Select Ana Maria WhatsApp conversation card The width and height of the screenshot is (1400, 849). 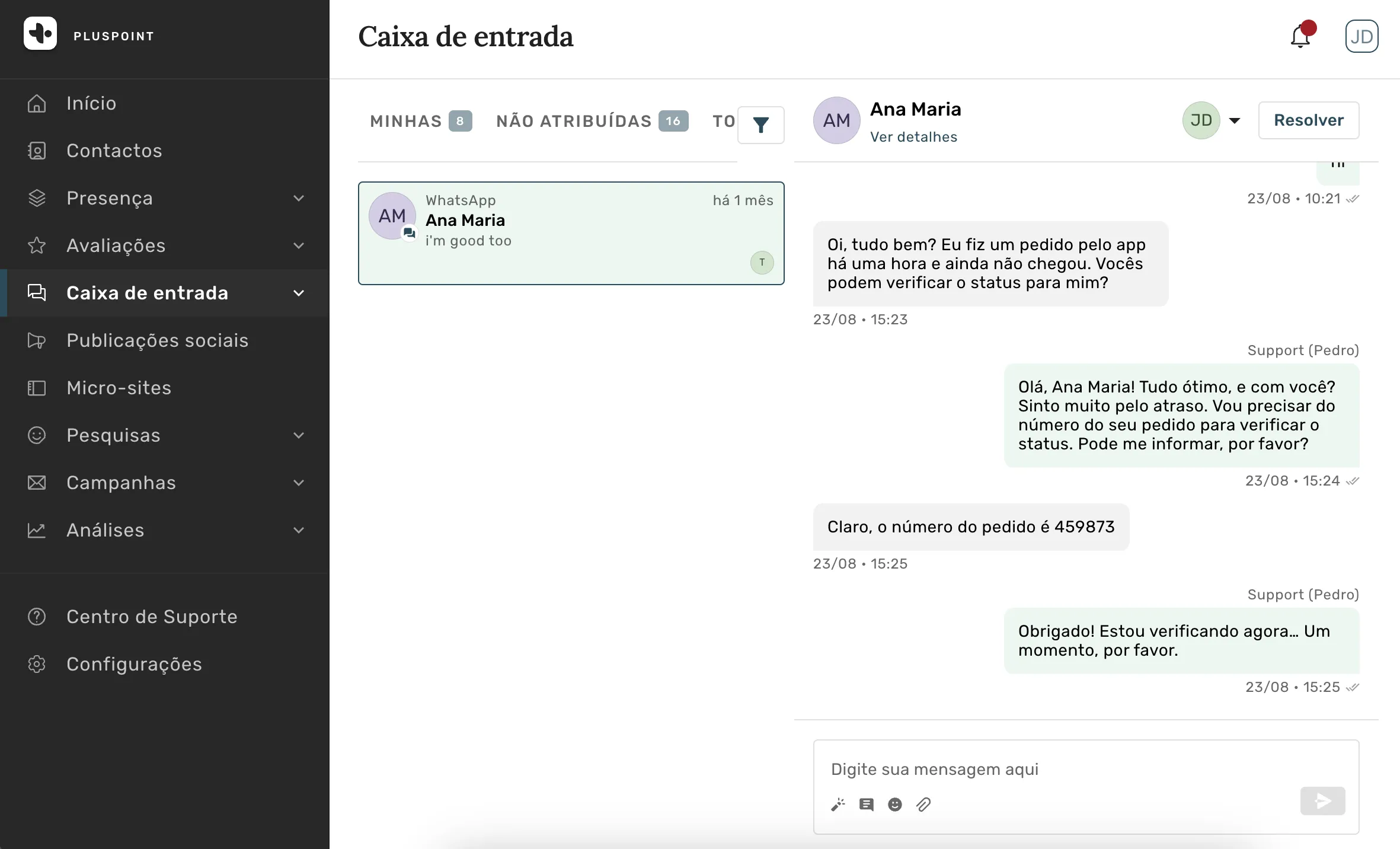coord(571,233)
